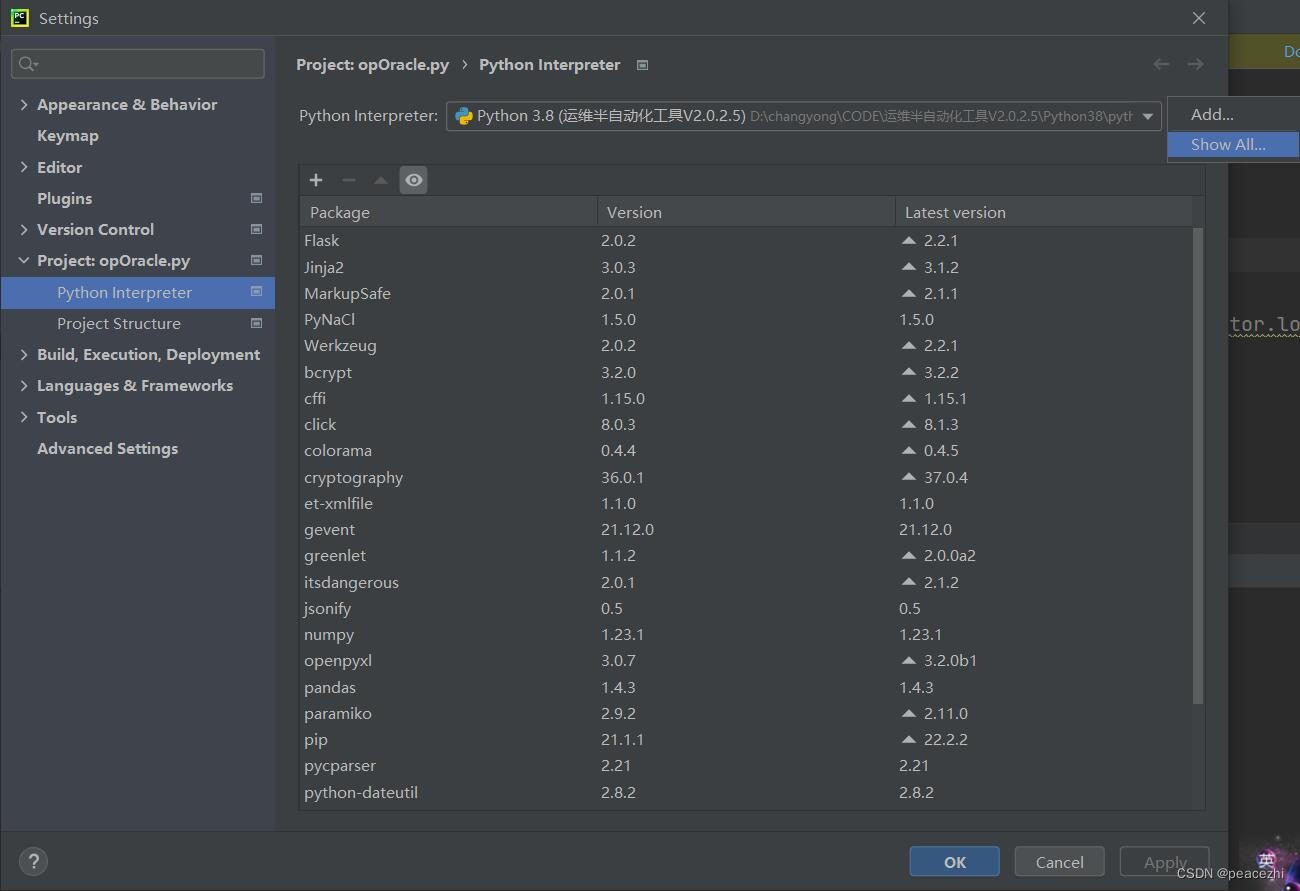Close the Settings dialog
The image size is (1300, 891).
coord(1199,18)
